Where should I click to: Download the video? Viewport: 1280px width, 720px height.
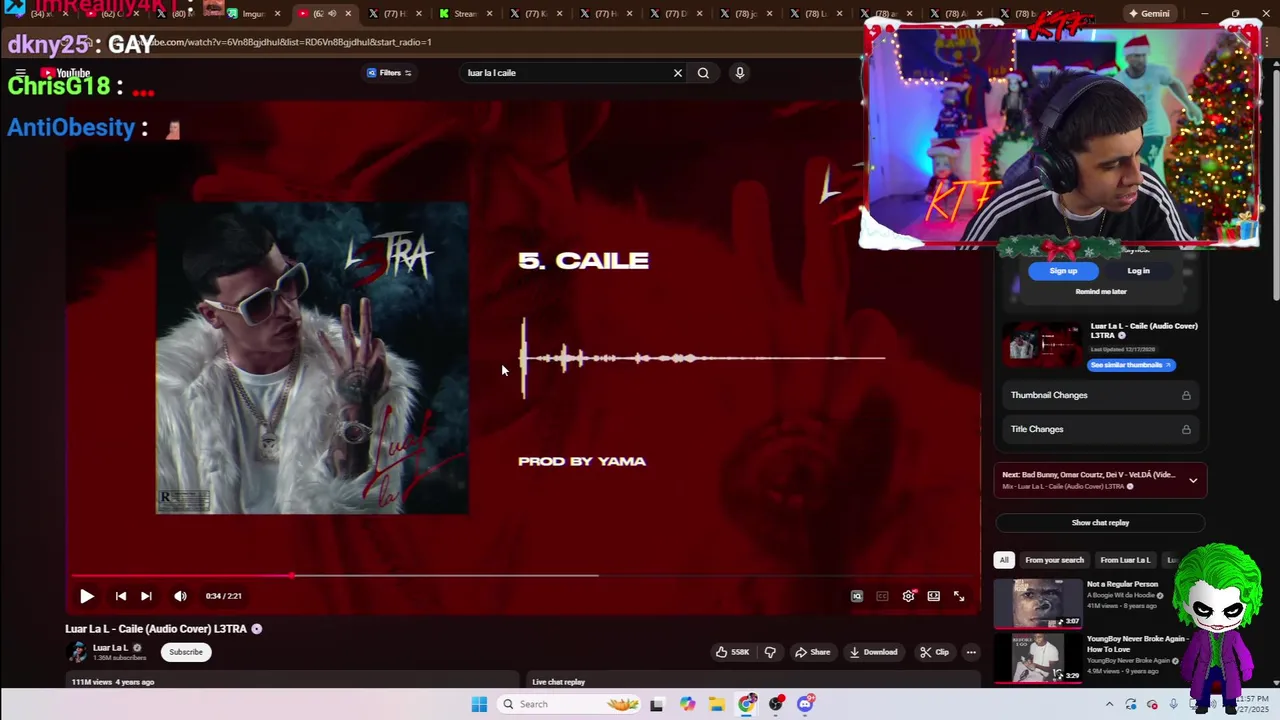click(874, 652)
